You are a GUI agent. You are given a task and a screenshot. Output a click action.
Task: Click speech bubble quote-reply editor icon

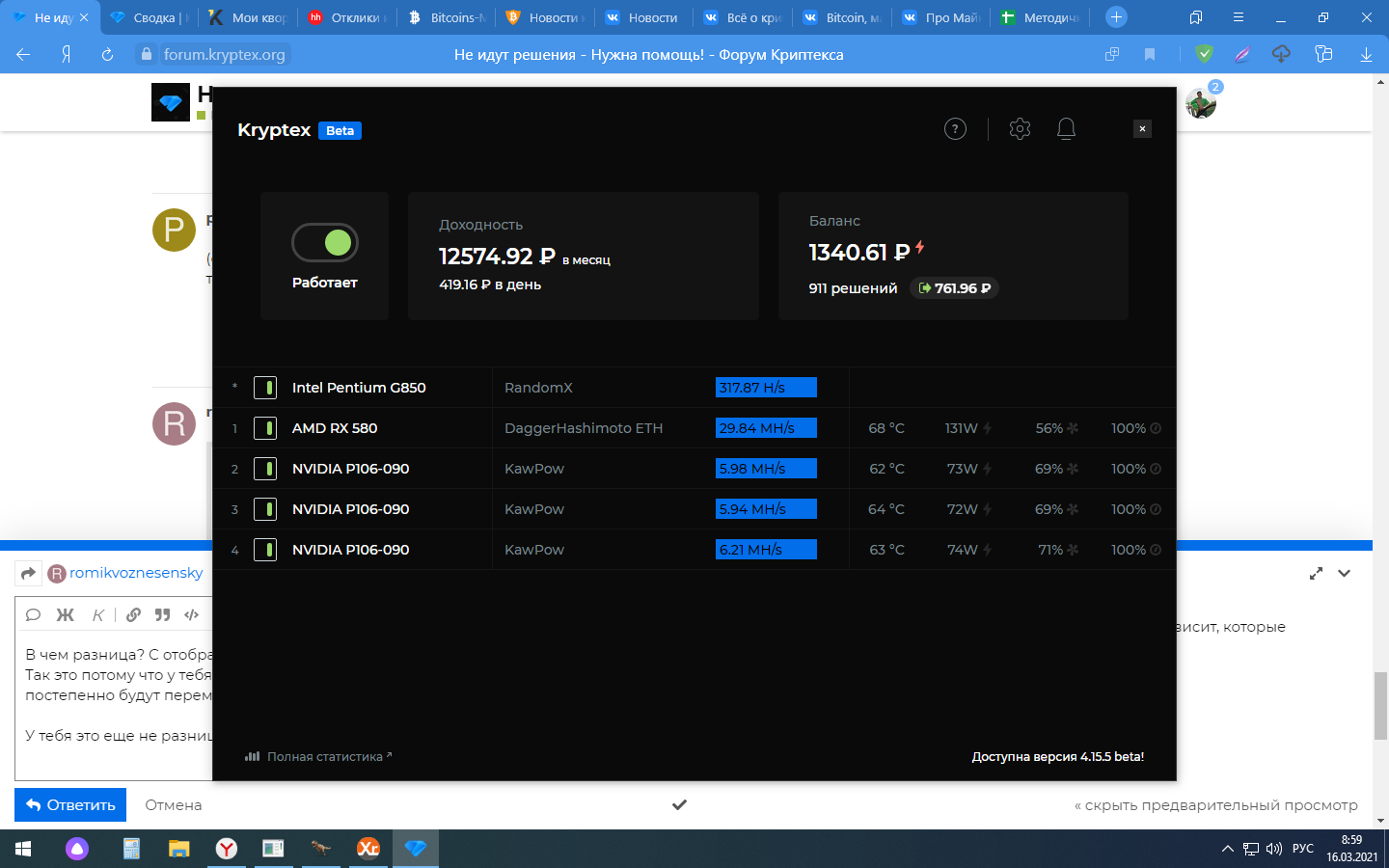(33, 615)
